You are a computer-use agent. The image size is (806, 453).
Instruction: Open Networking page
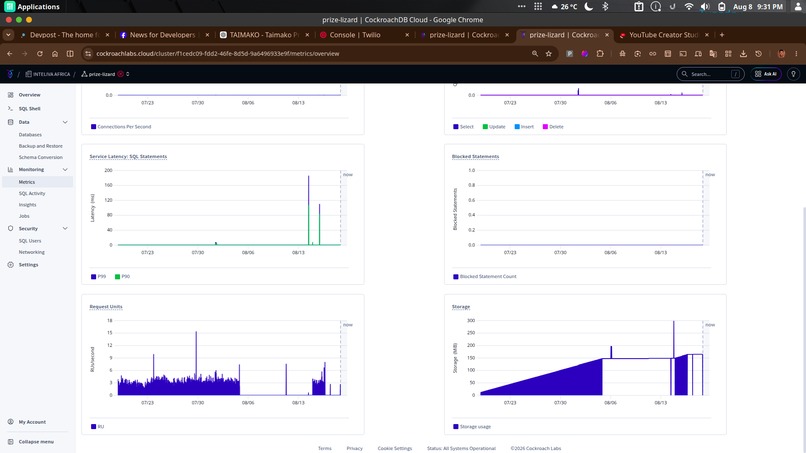[31, 252]
